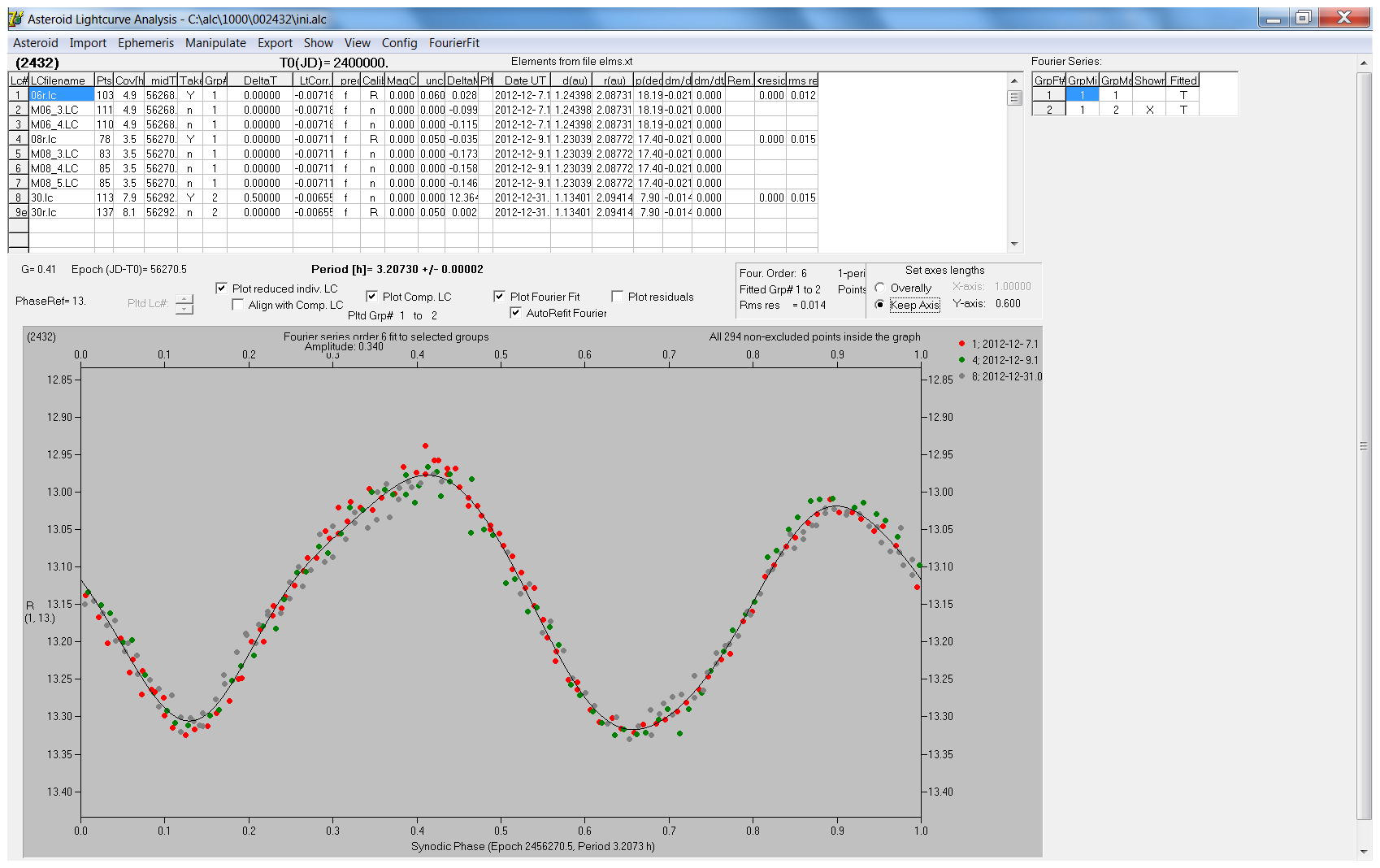
Task: Click the app icon in title bar
Action: (15, 19)
